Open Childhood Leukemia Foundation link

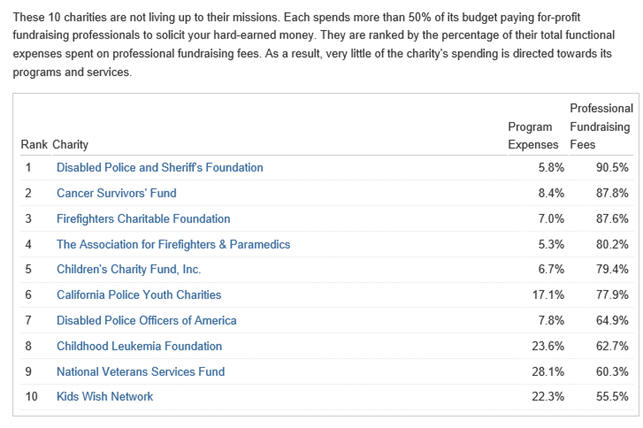pyautogui.click(x=139, y=346)
